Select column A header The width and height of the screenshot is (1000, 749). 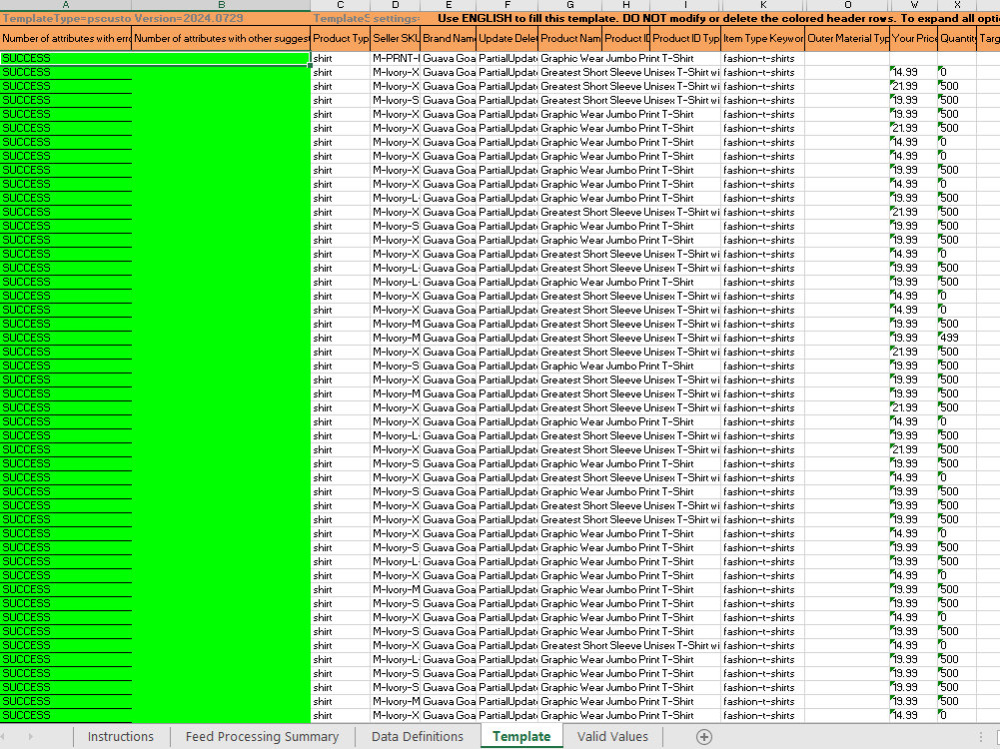tap(66, 5)
